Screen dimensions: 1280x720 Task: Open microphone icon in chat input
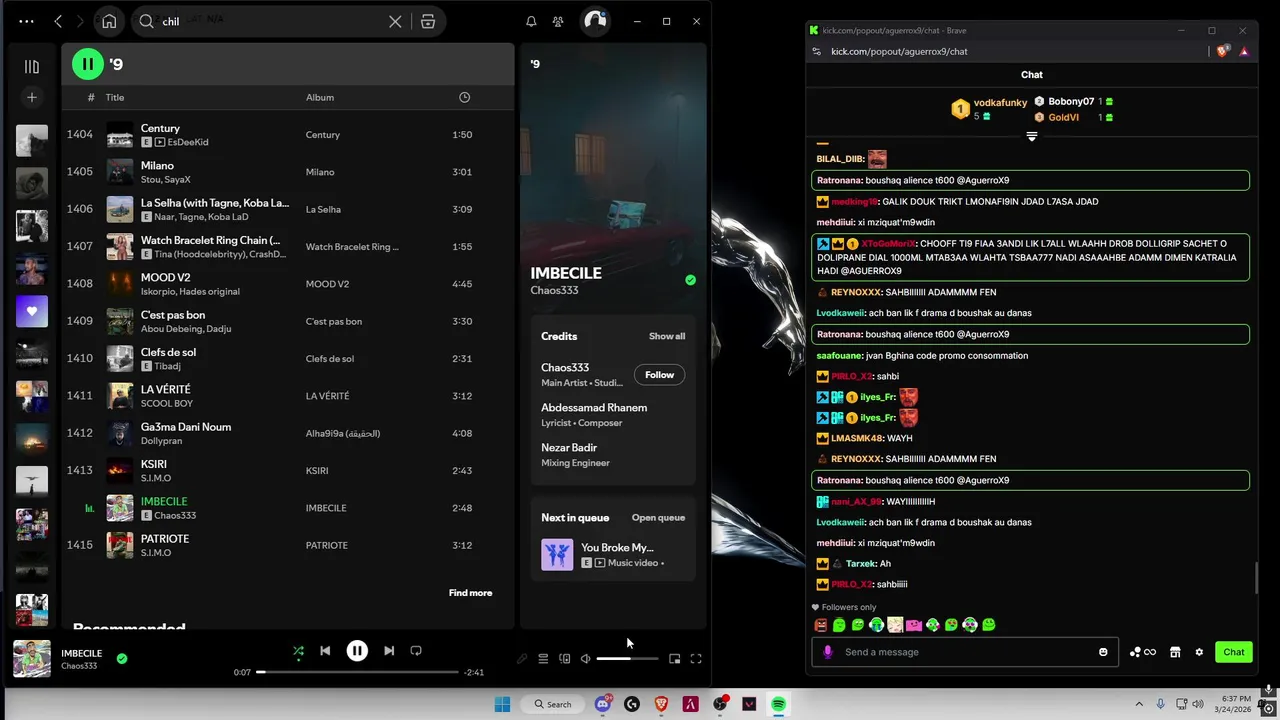coord(827,652)
